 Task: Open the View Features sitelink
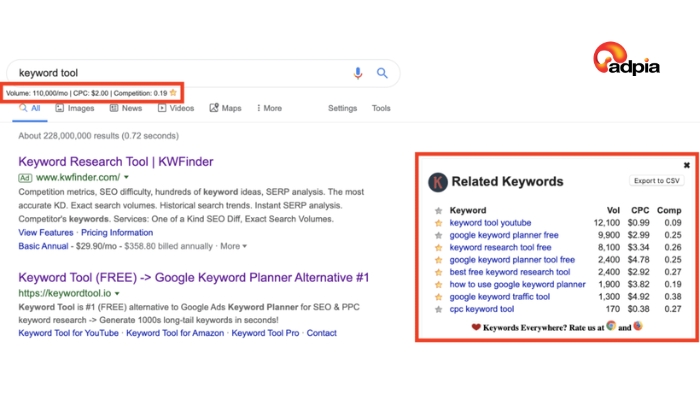tap(46, 233)
